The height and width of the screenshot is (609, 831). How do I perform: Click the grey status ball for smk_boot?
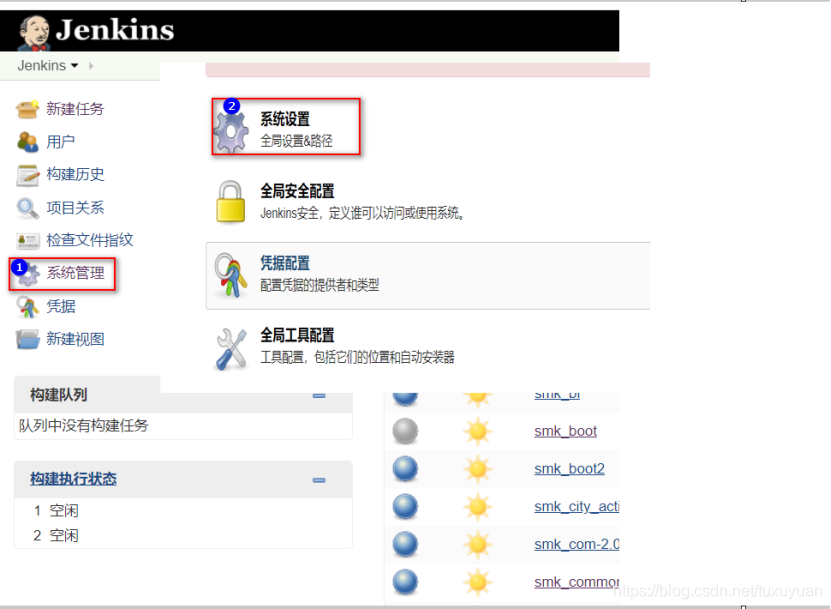click(x=405, y=431)
